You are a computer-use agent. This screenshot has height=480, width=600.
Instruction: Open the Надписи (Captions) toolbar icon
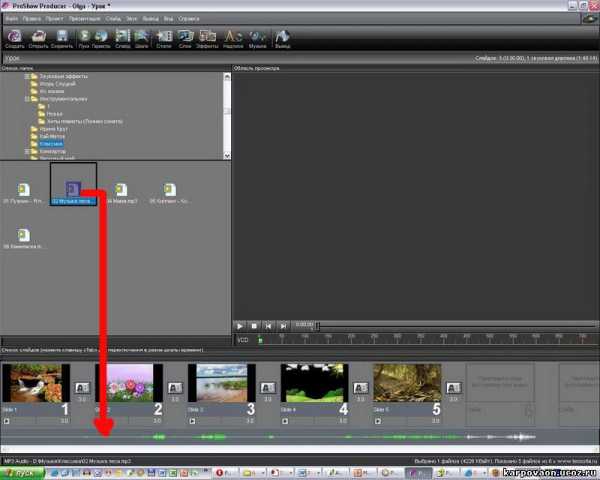coord(233,38)
